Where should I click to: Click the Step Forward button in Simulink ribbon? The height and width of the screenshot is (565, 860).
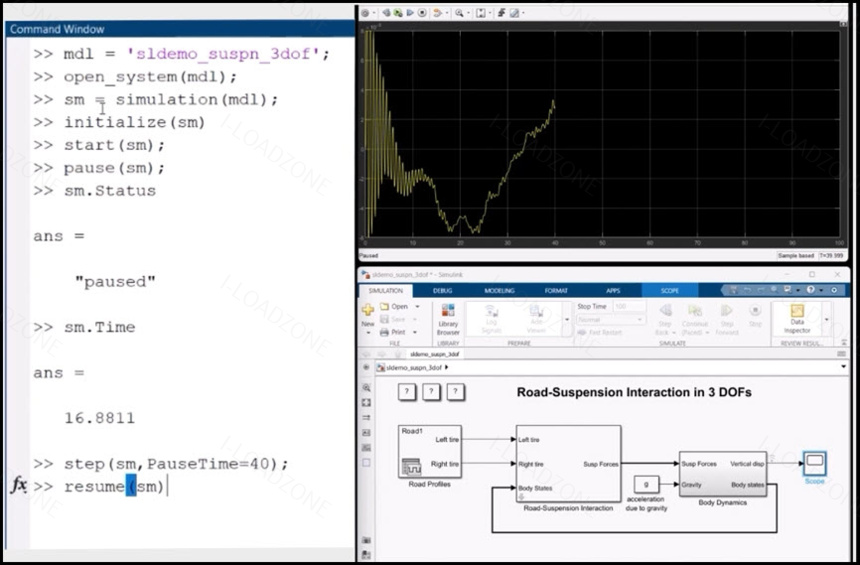pyautogui.click(x=727, y=319)
